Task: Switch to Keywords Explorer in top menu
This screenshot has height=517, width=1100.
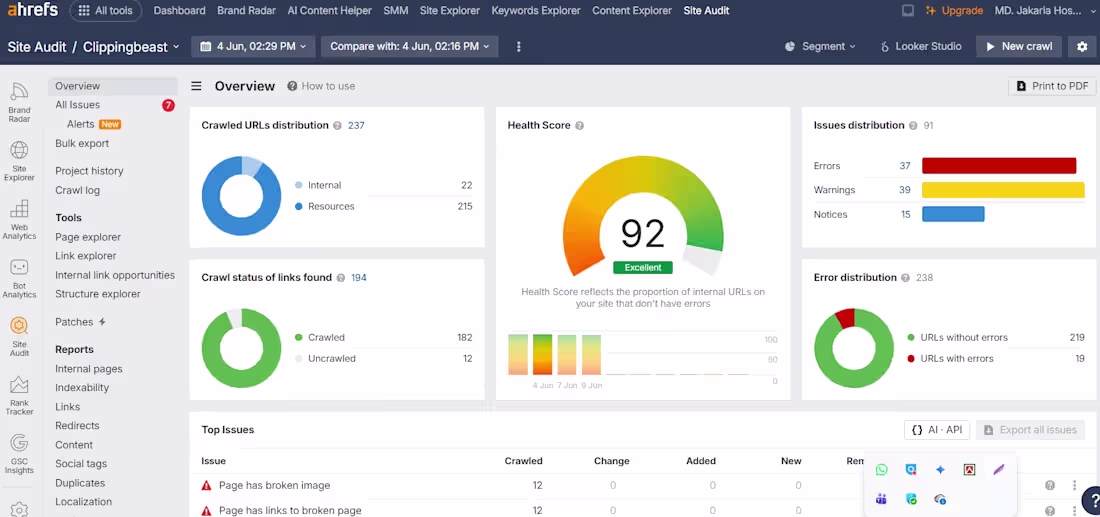Action: [536, 11]
